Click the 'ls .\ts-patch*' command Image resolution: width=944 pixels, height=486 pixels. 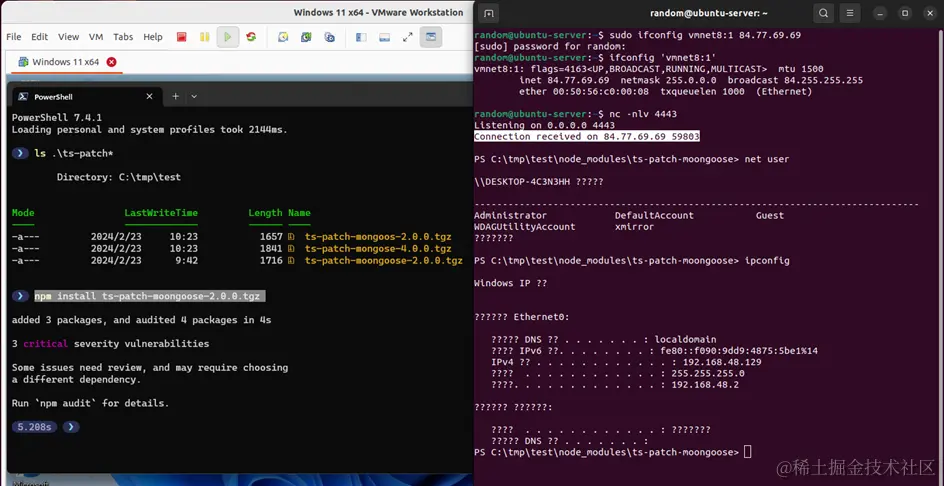(x=73, y=154)
